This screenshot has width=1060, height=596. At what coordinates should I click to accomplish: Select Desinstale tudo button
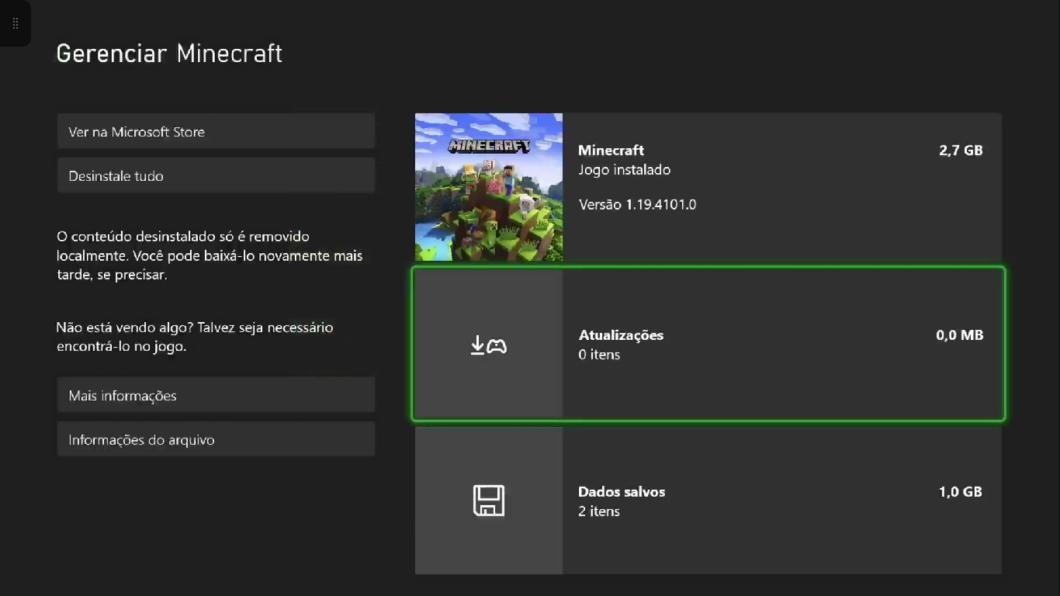(216, 176)
